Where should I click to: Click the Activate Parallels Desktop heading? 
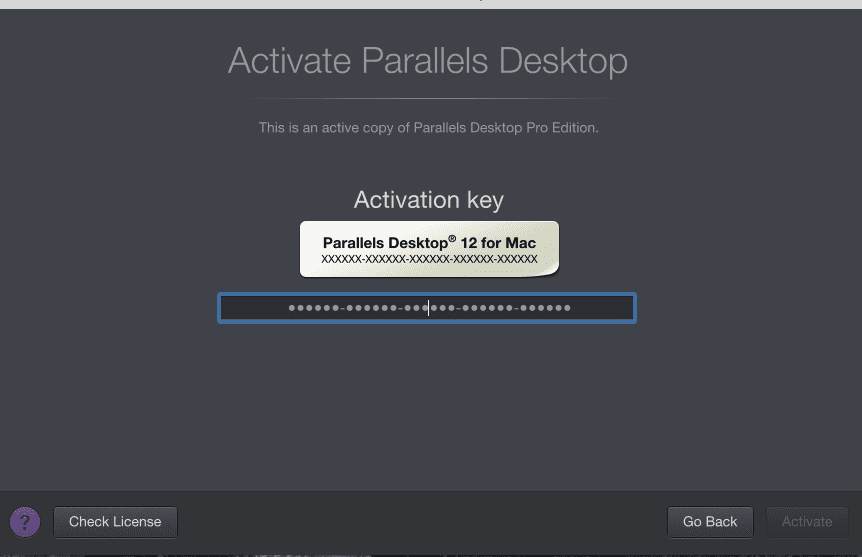pyautogui.click(x=428, y=60)
